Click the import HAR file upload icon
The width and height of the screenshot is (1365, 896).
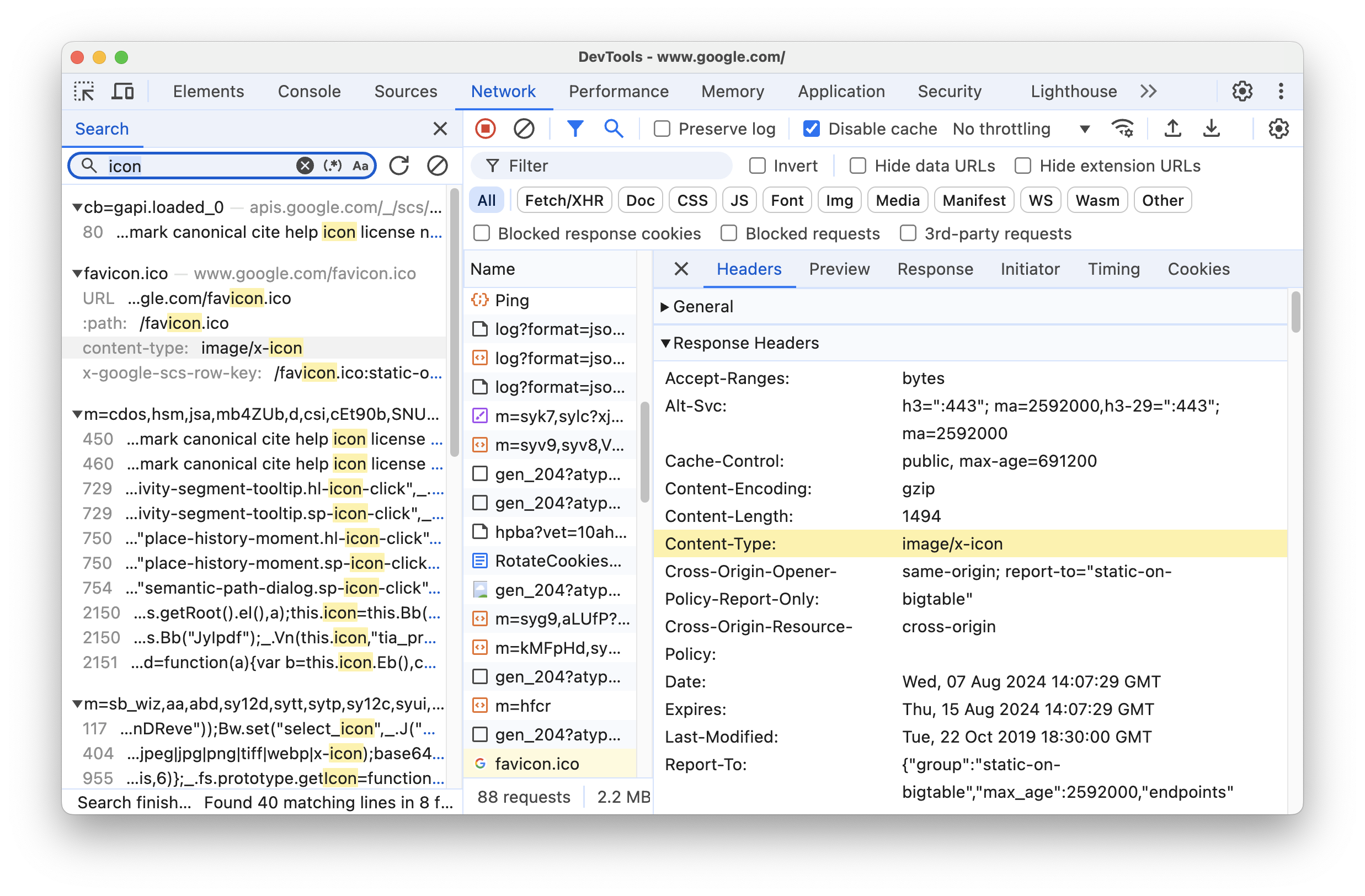pos(1173,127)
